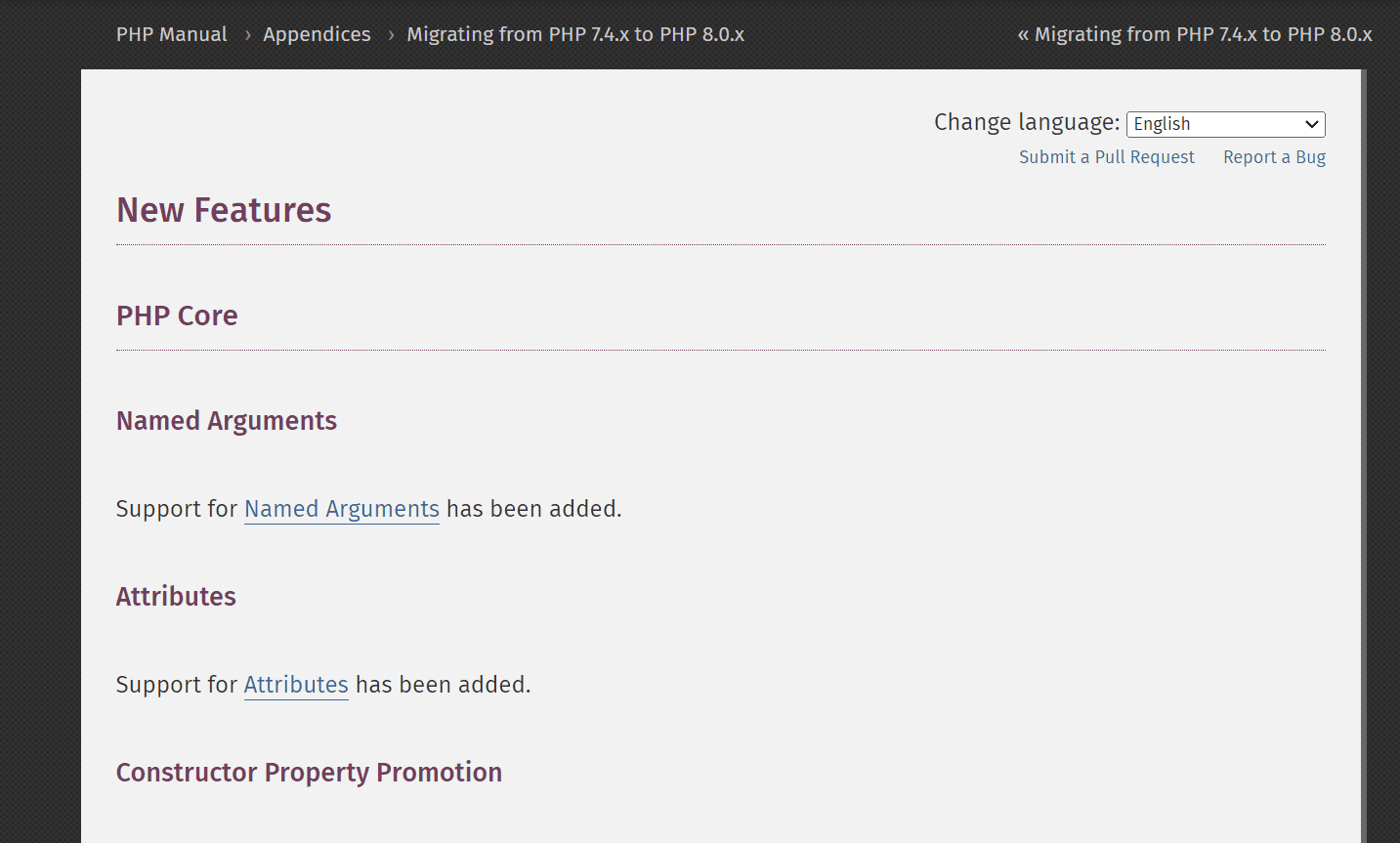Viewport: 1400px width, 843px height.
Task: Click the Attributes section heading
Action: (176, 596)
